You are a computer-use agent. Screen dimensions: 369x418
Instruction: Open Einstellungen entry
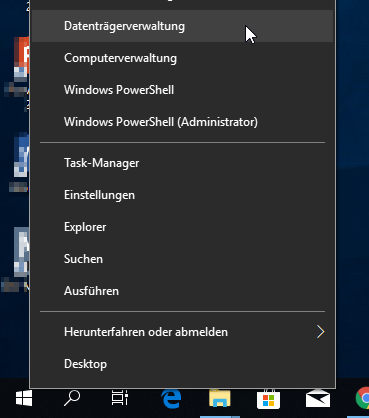pos(182,195)
